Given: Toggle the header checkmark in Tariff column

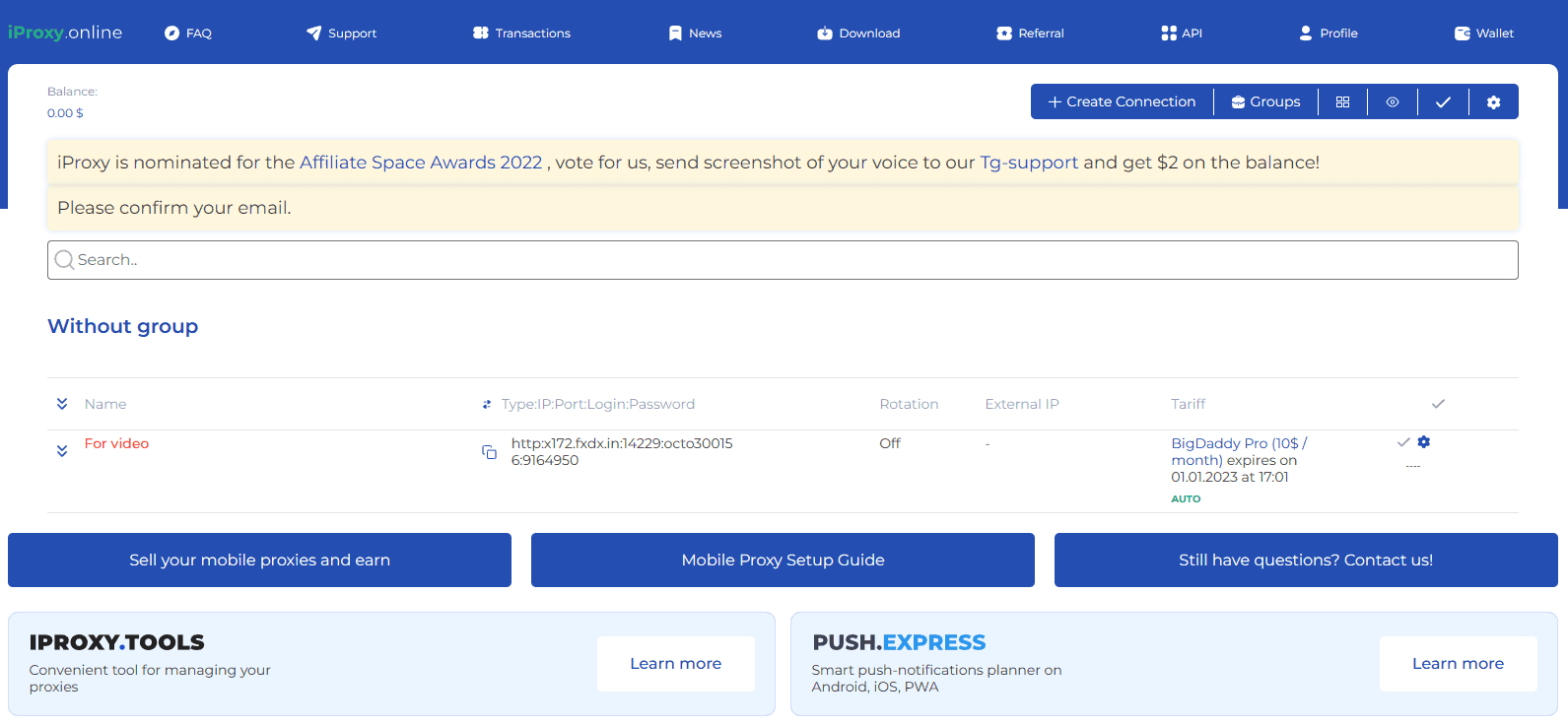Looking at the screenshot, I should point(1438,404).
